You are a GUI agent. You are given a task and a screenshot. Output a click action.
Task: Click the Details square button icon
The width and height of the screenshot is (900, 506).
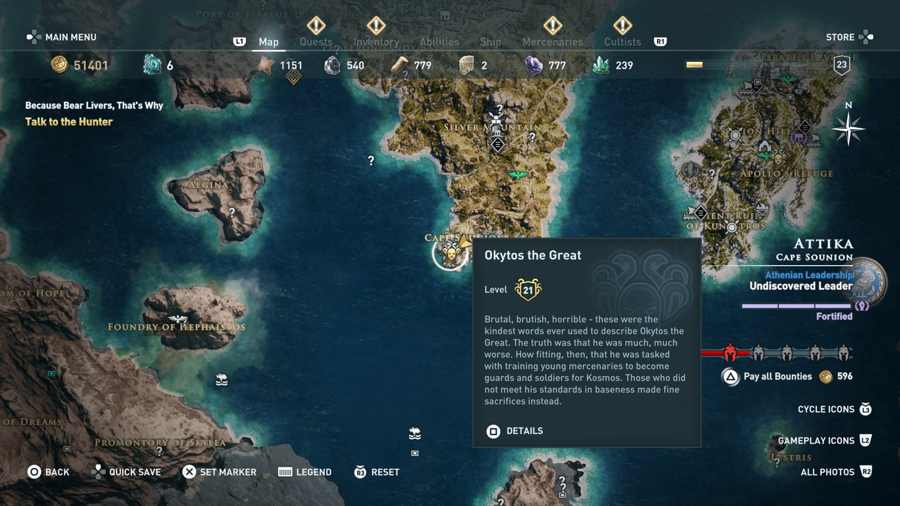(493, 431)
